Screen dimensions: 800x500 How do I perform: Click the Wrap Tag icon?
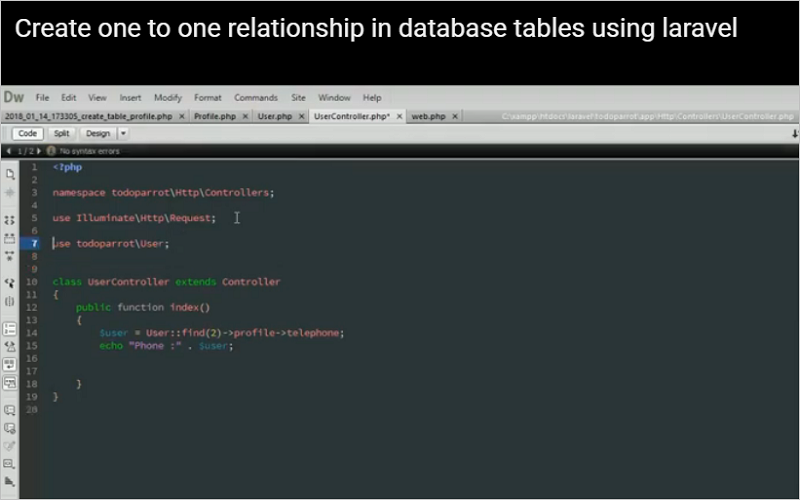[x=10, y=446]
